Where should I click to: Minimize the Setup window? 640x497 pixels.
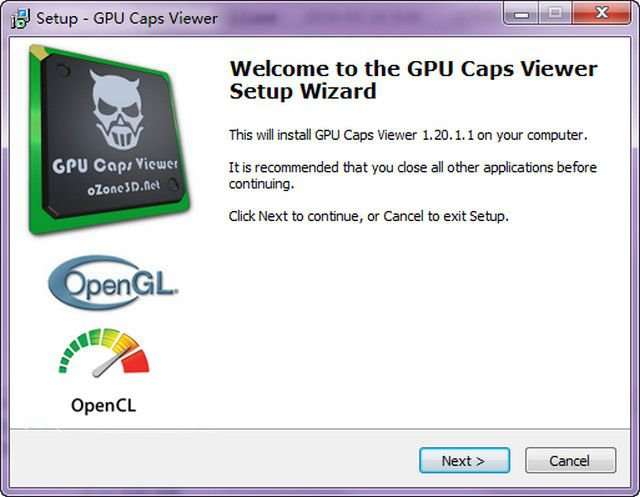point(521,14)
